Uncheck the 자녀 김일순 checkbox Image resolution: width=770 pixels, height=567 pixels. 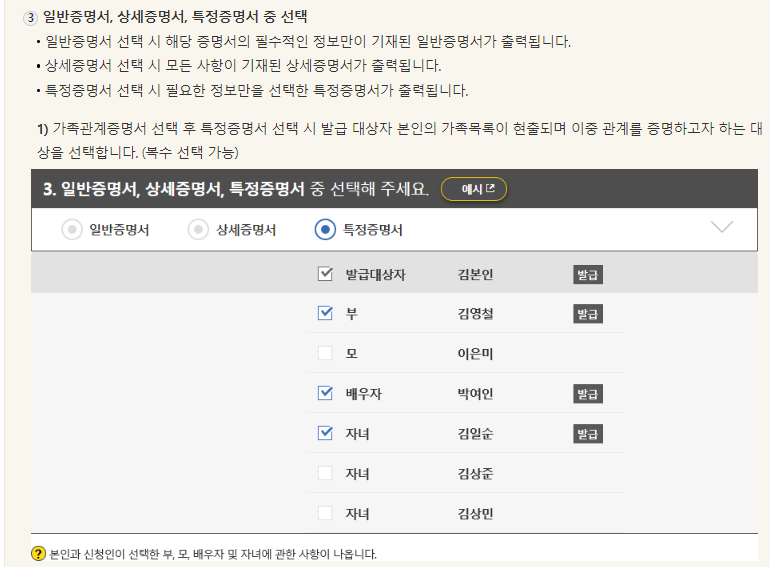coord(325,433)
